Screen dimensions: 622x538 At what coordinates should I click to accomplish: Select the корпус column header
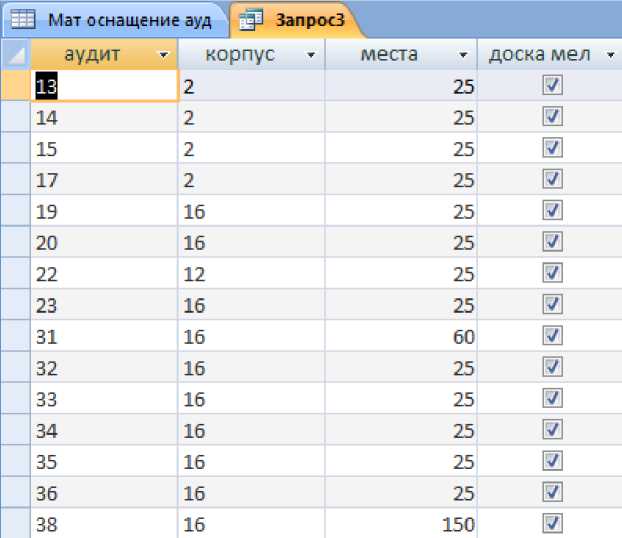251,54
